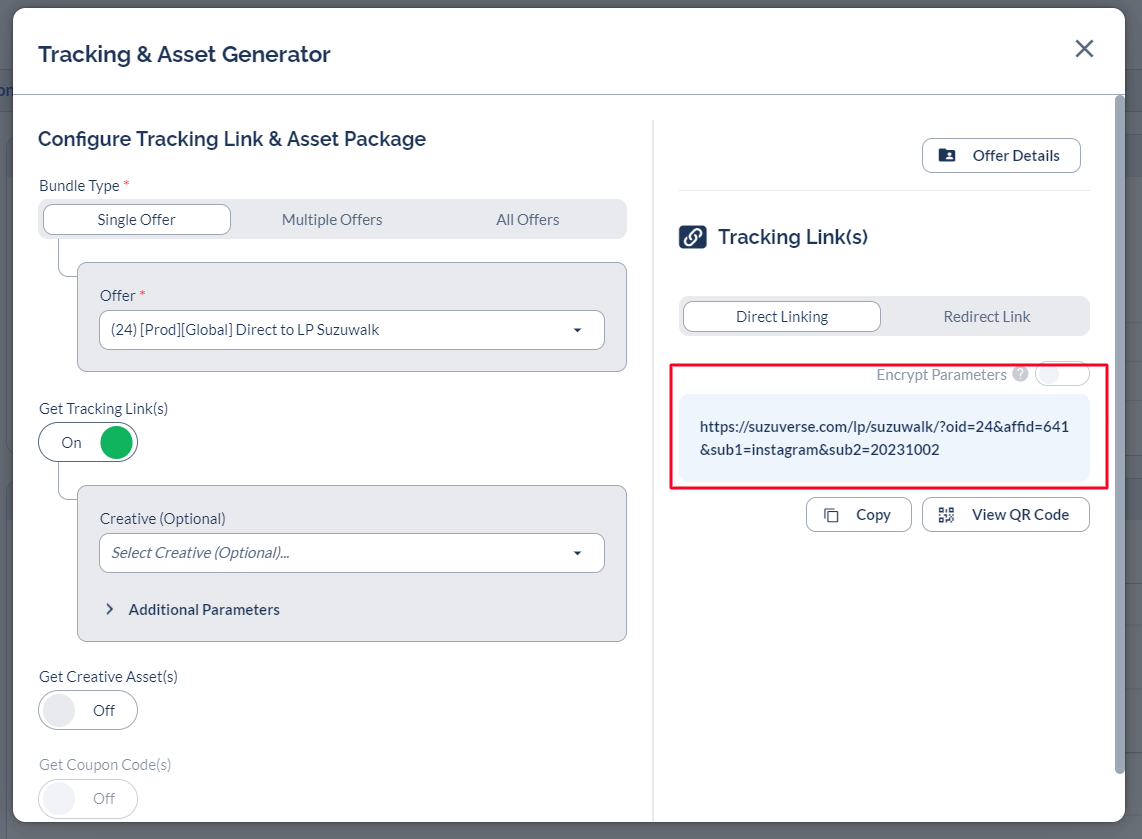This screenshot has width=1142, height=839.
Task: Enable the Encrypt Parameters switch
Action: click(1061, 374)
